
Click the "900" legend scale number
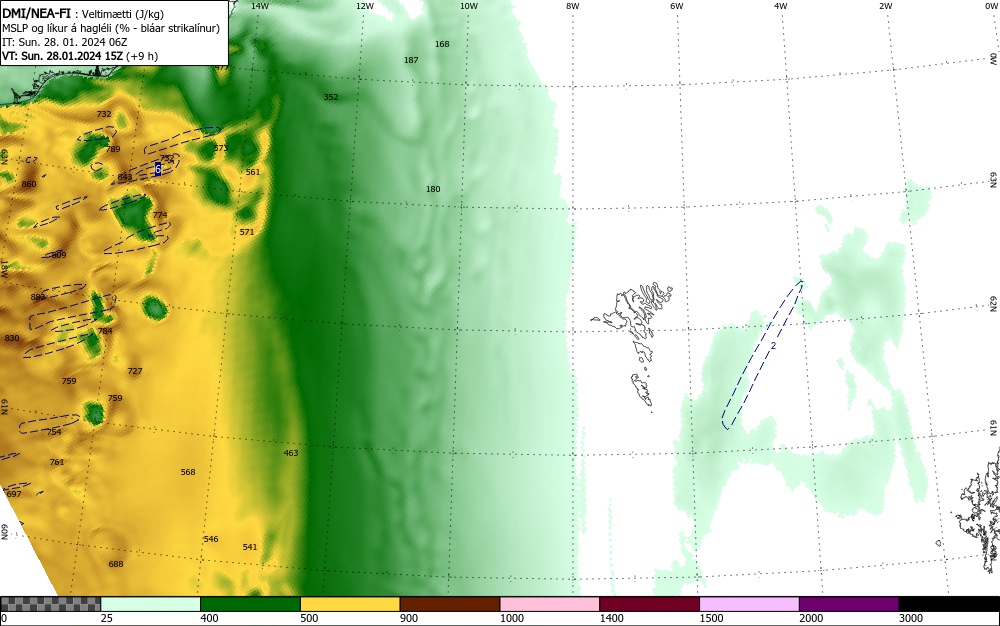pyautogui.click(x=409, y=618)
